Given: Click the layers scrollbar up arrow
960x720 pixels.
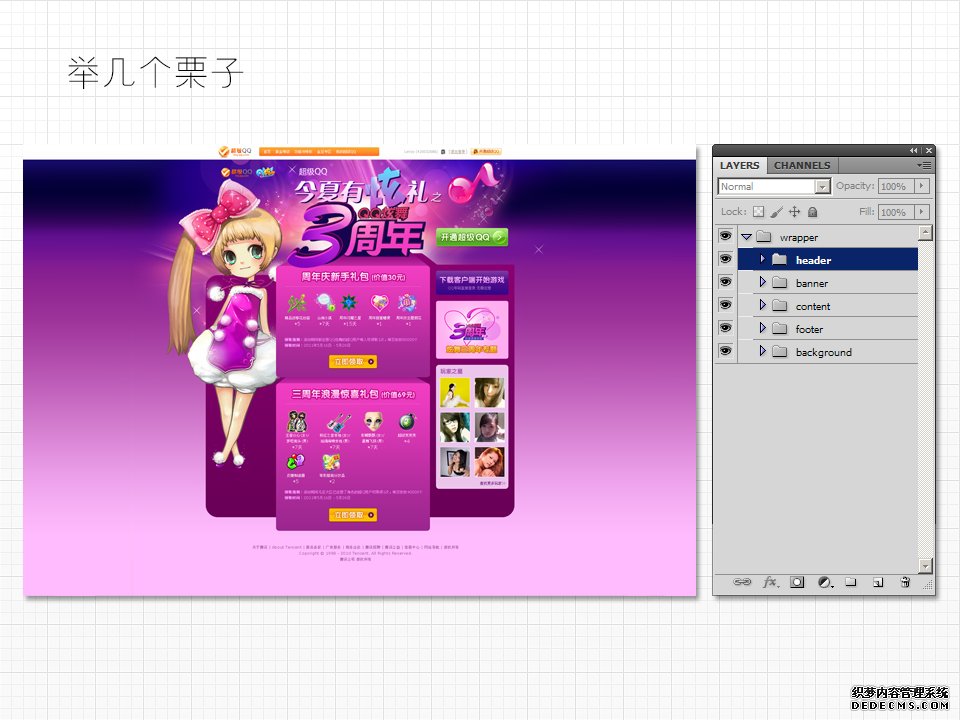Looking at the screenshot, I should tap(925, 233).
